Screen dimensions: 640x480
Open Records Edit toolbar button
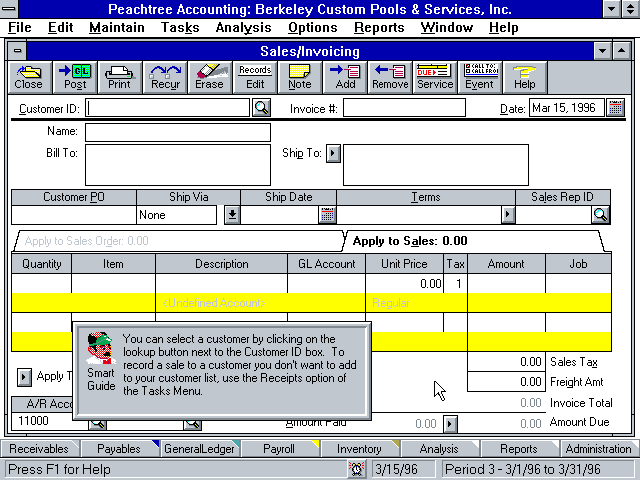[x=255, y=77]
